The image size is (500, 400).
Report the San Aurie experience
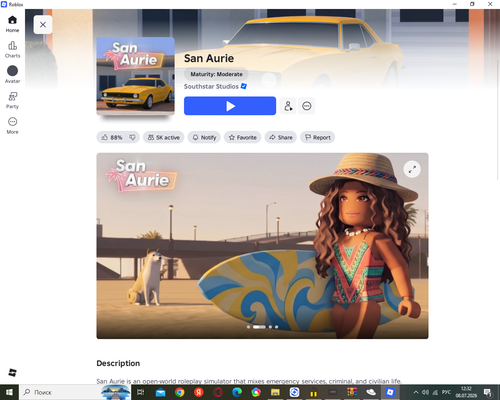(318, 137)
